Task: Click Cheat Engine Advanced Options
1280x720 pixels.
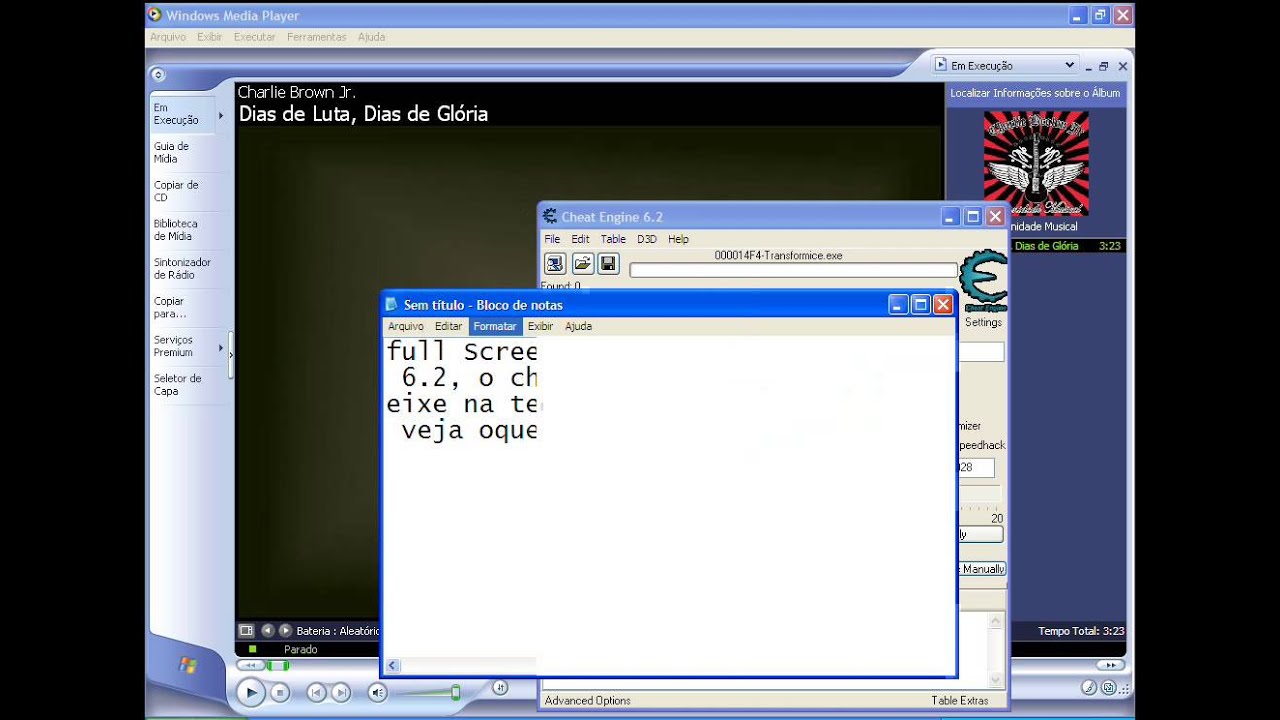Action: click(x=588, y=701)
